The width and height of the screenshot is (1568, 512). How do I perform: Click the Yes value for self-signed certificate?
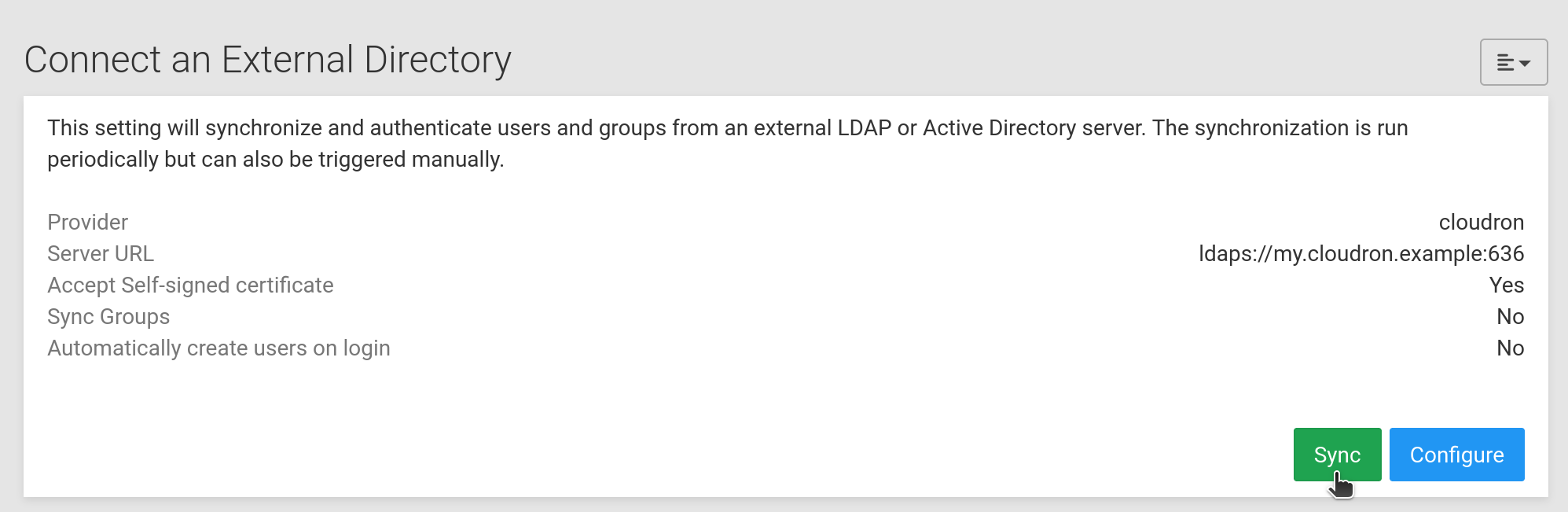1506,285
